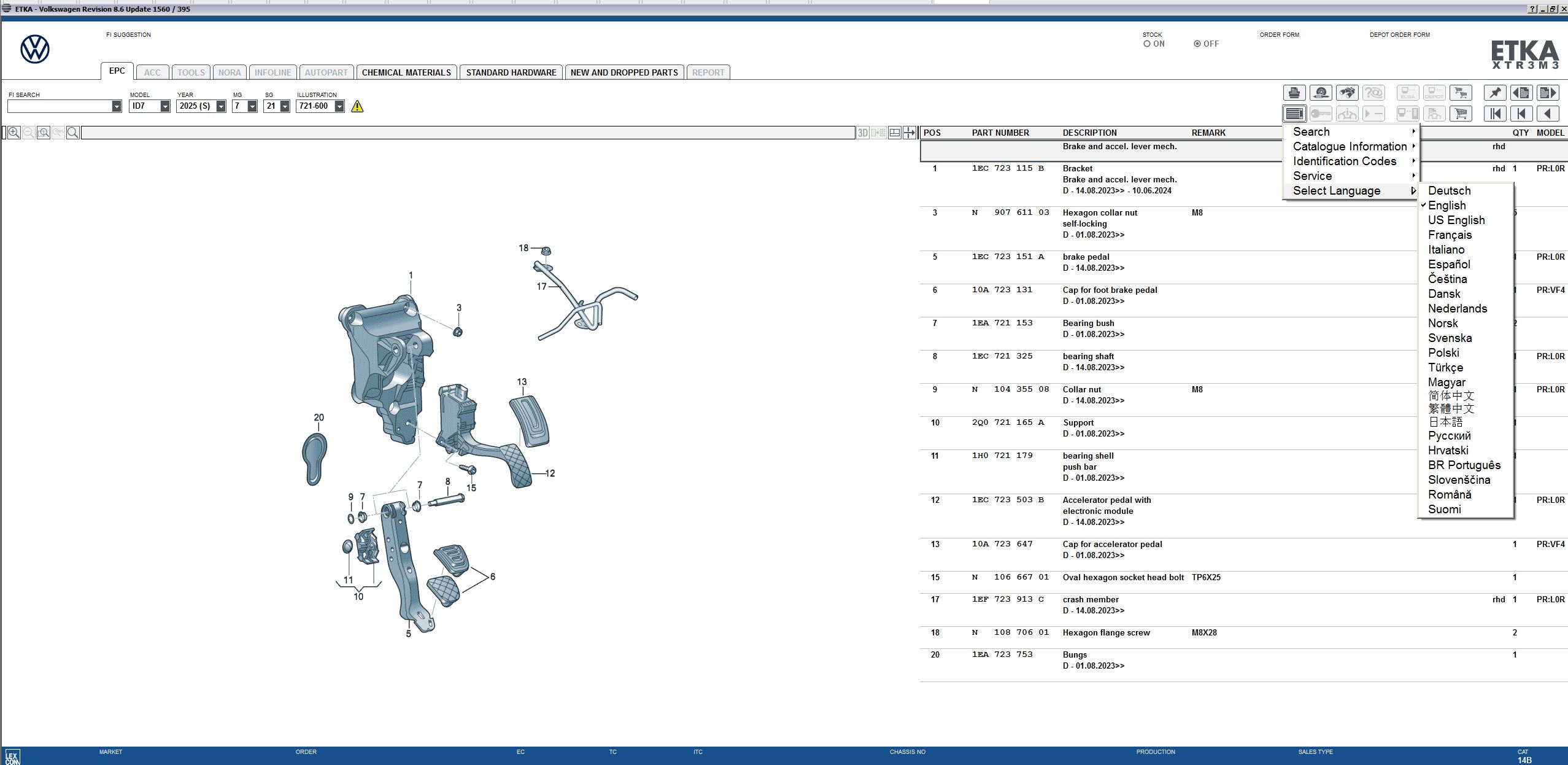Enable the STOCK ON radio button
This screenshot has height=765, width=1568.
pyautogui.click(x=1148, y=44)
